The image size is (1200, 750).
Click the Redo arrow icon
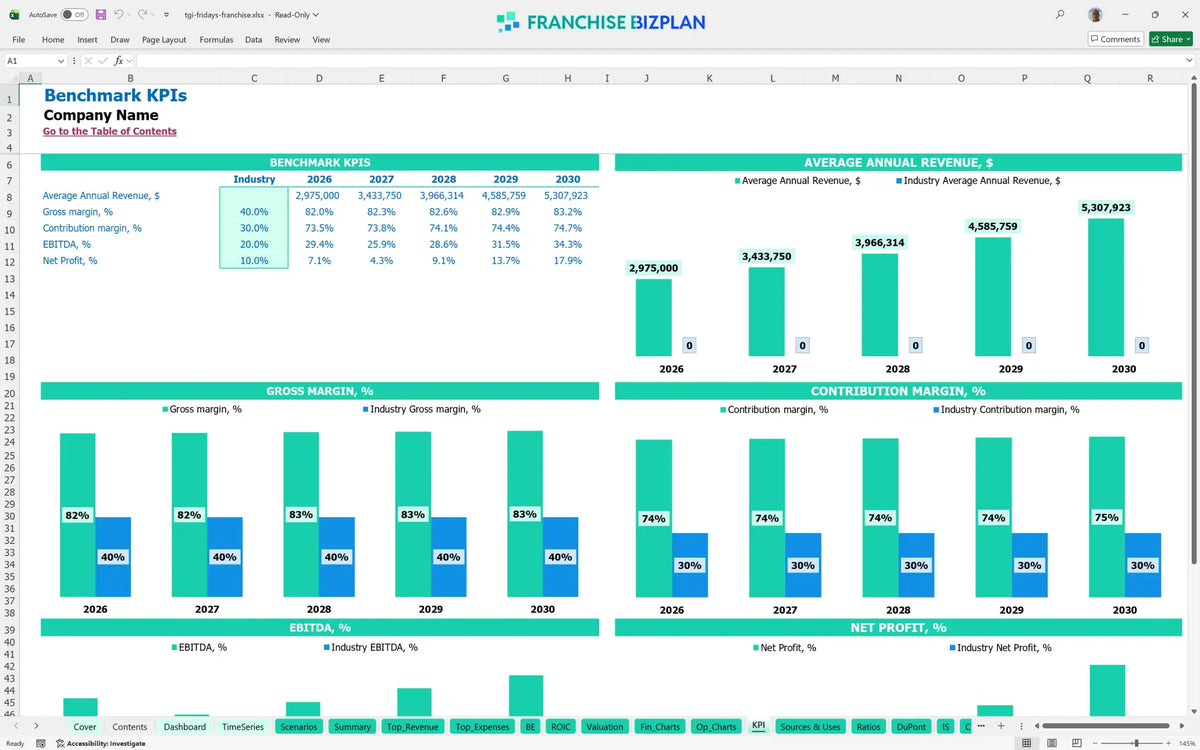(142, 15)
